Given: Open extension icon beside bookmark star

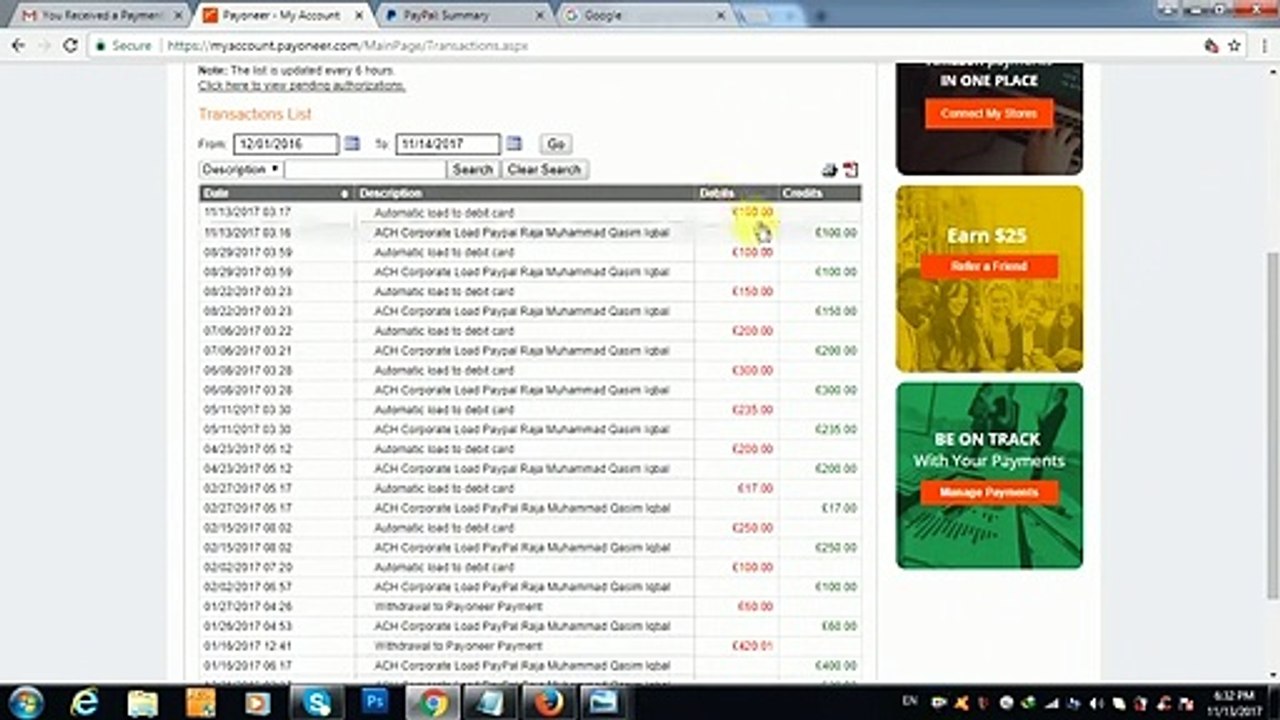Looking at the screenshot, I should pos(1211,45).
